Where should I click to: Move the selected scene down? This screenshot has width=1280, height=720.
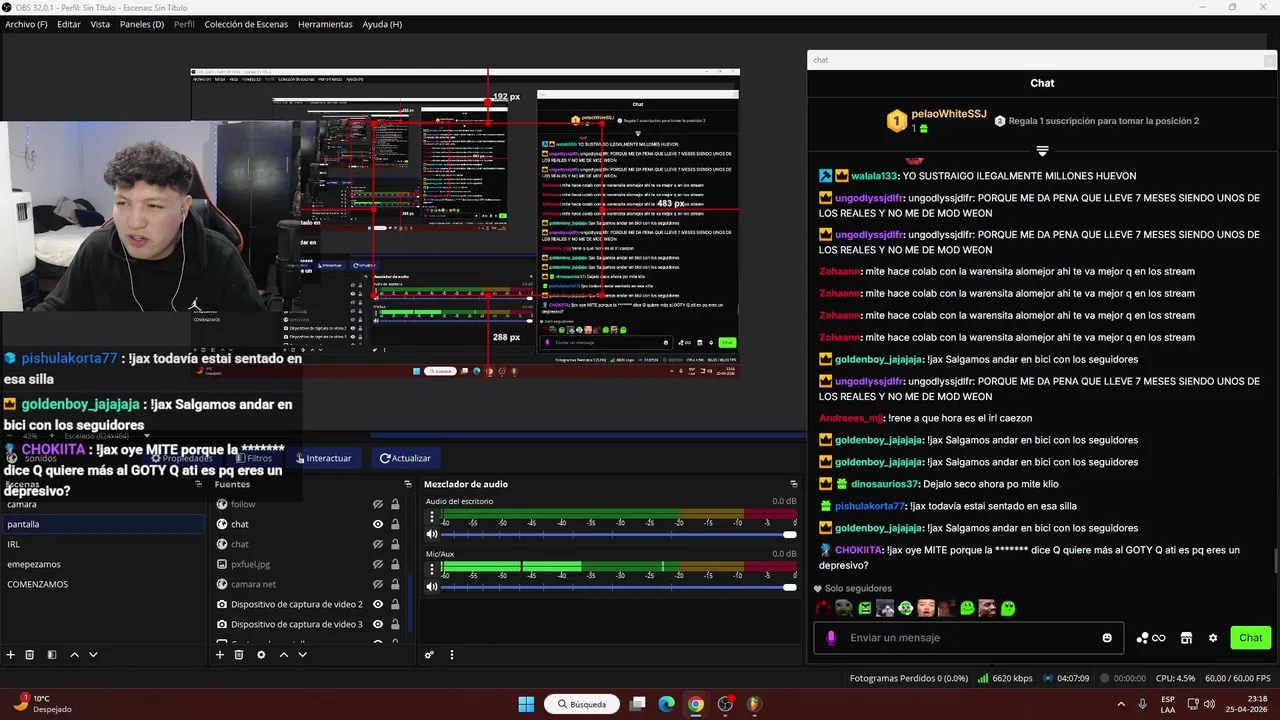[x=93, y=655]
